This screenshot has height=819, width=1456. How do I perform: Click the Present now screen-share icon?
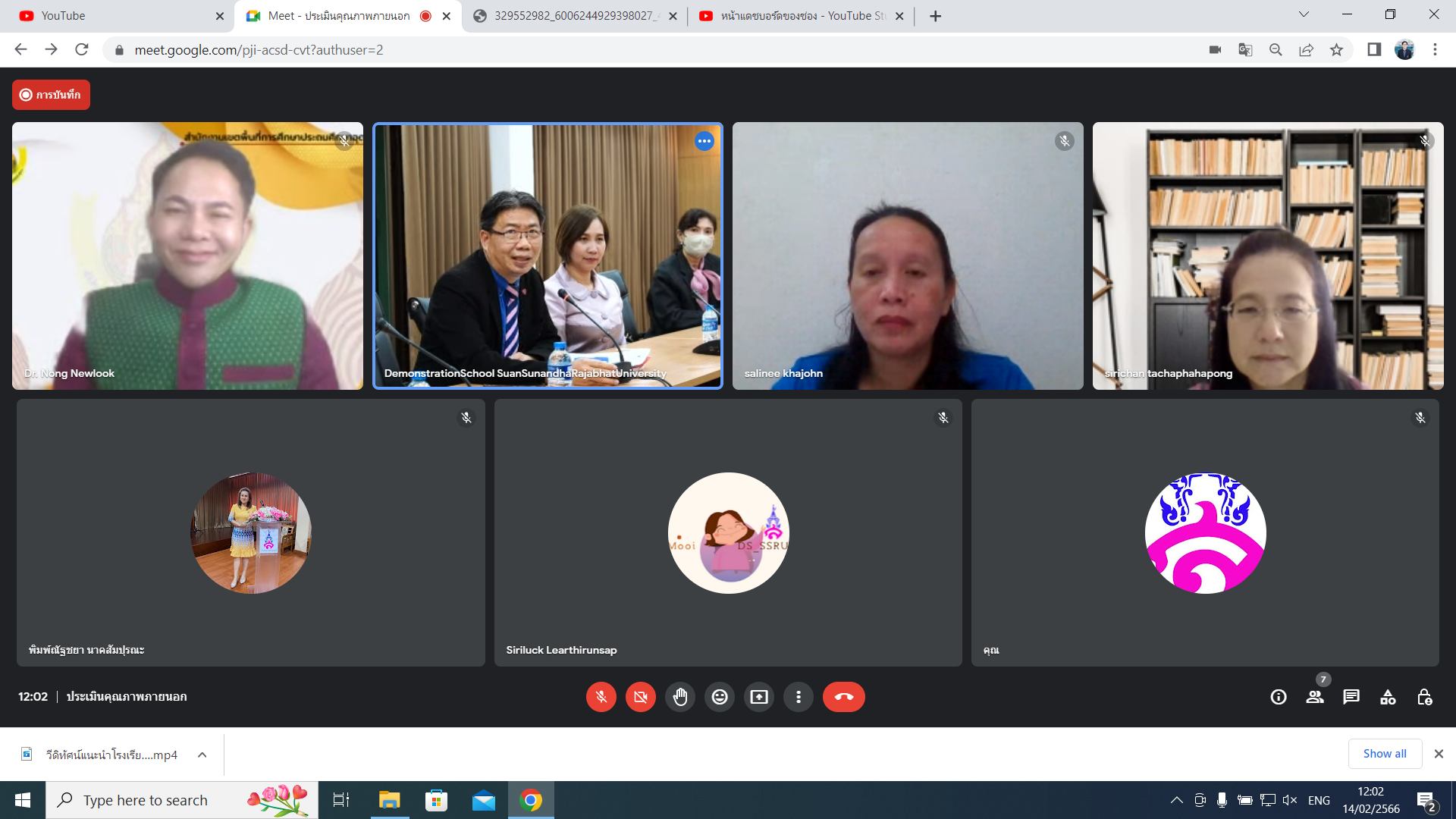(759, 697)
